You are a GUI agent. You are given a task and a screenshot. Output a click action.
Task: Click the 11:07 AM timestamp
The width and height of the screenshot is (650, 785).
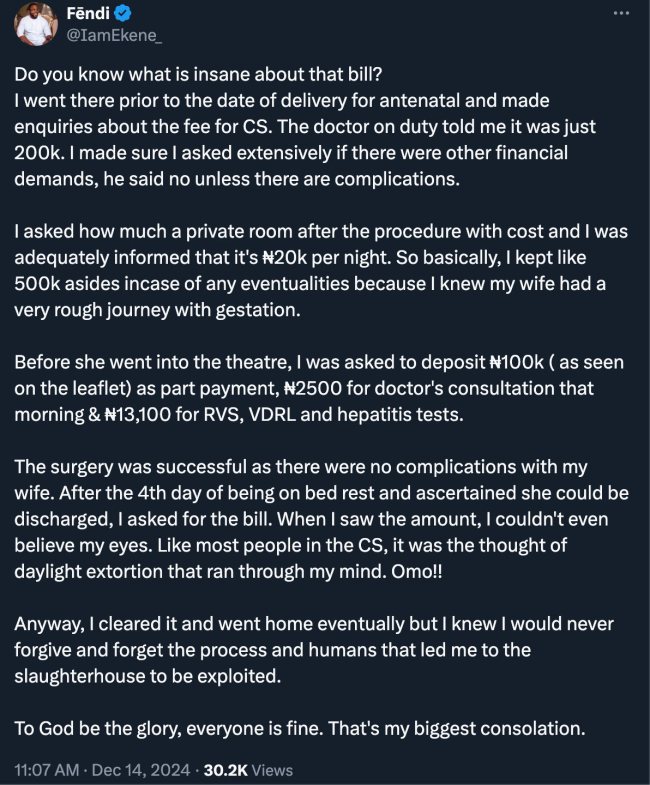point(46,770)
